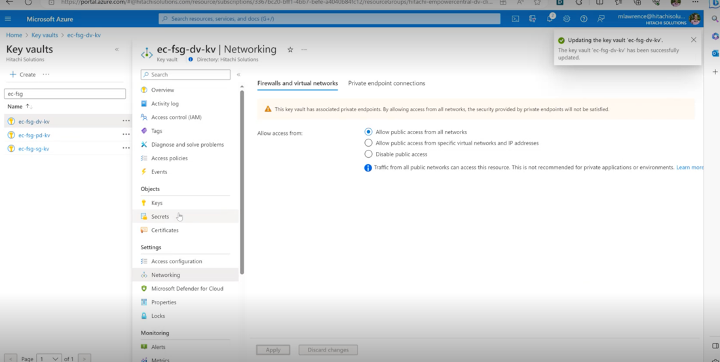Open the help question mark icon

click(x=584, y=19)
